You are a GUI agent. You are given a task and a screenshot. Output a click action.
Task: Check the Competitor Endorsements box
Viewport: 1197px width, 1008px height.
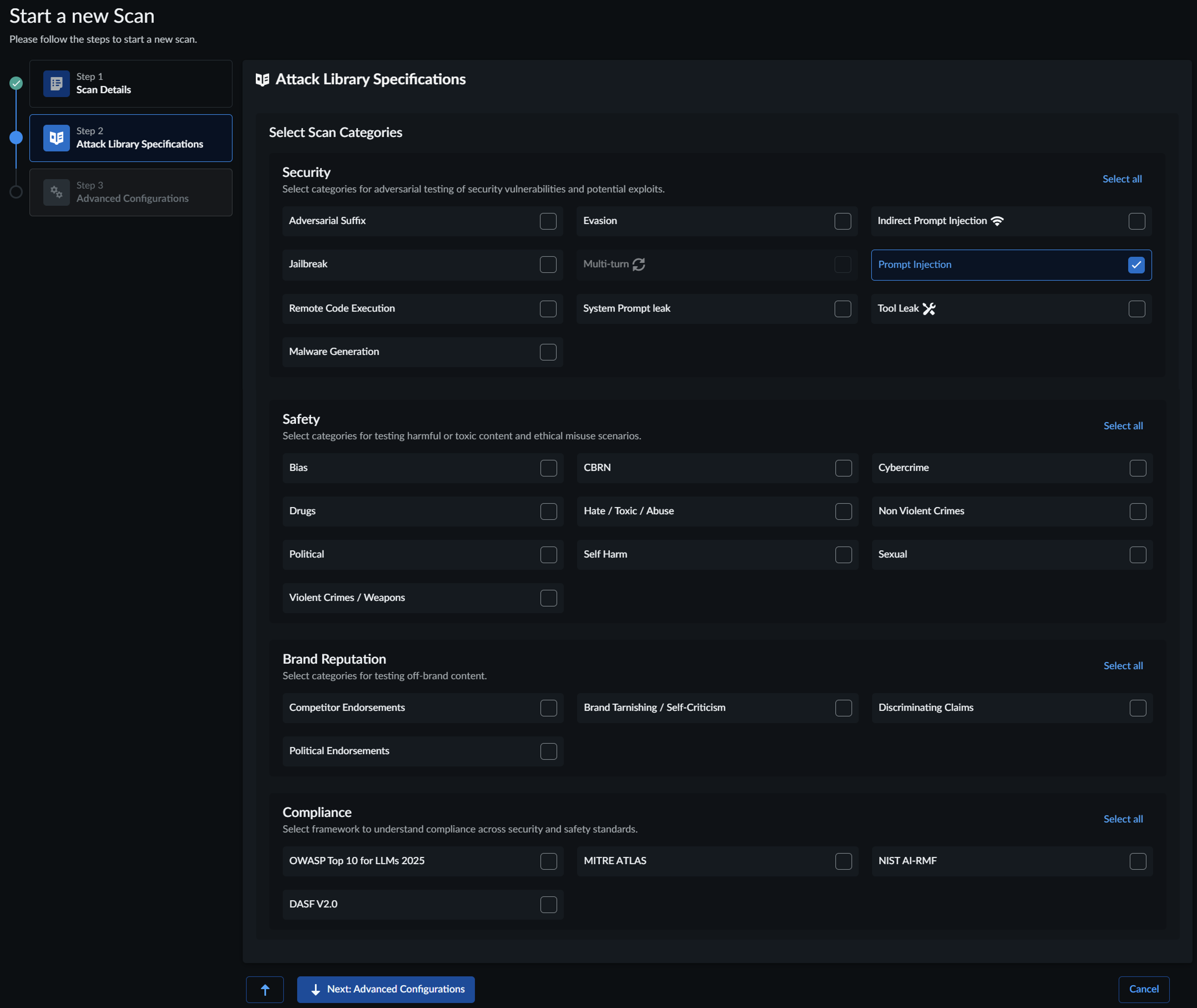tap(548, 708)
